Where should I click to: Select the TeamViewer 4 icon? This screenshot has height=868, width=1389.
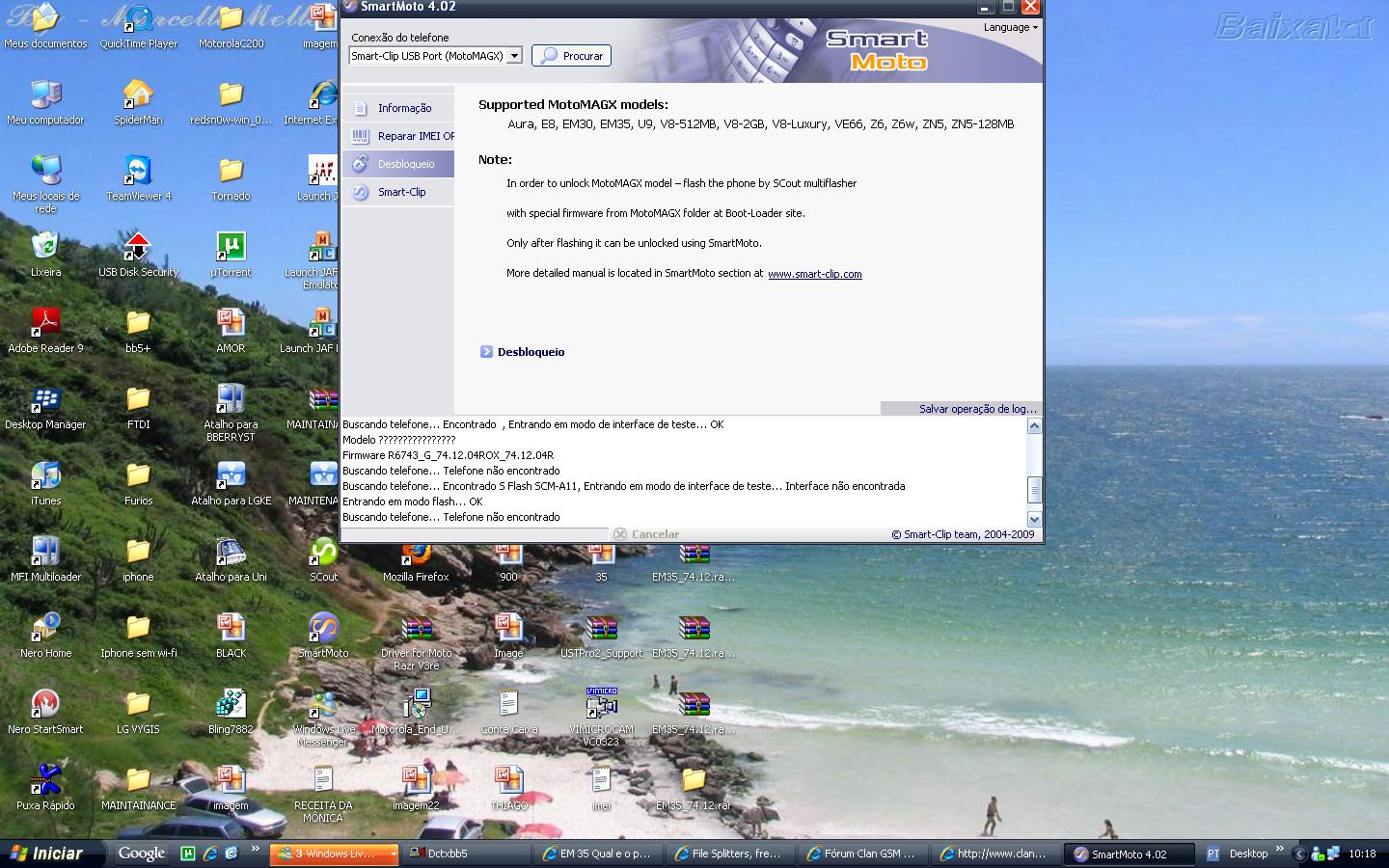[138, 179]
